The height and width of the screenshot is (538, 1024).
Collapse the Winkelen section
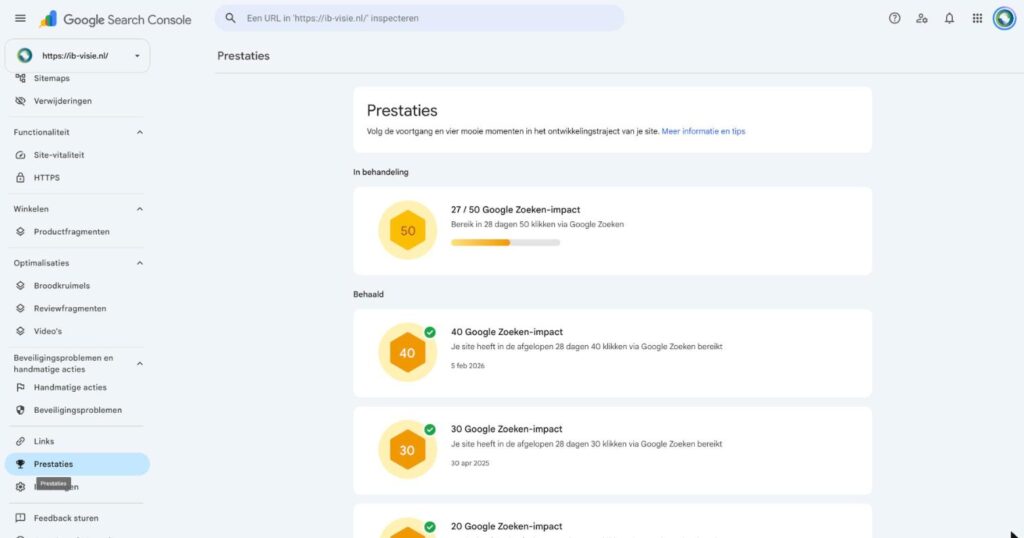[140, 209]
